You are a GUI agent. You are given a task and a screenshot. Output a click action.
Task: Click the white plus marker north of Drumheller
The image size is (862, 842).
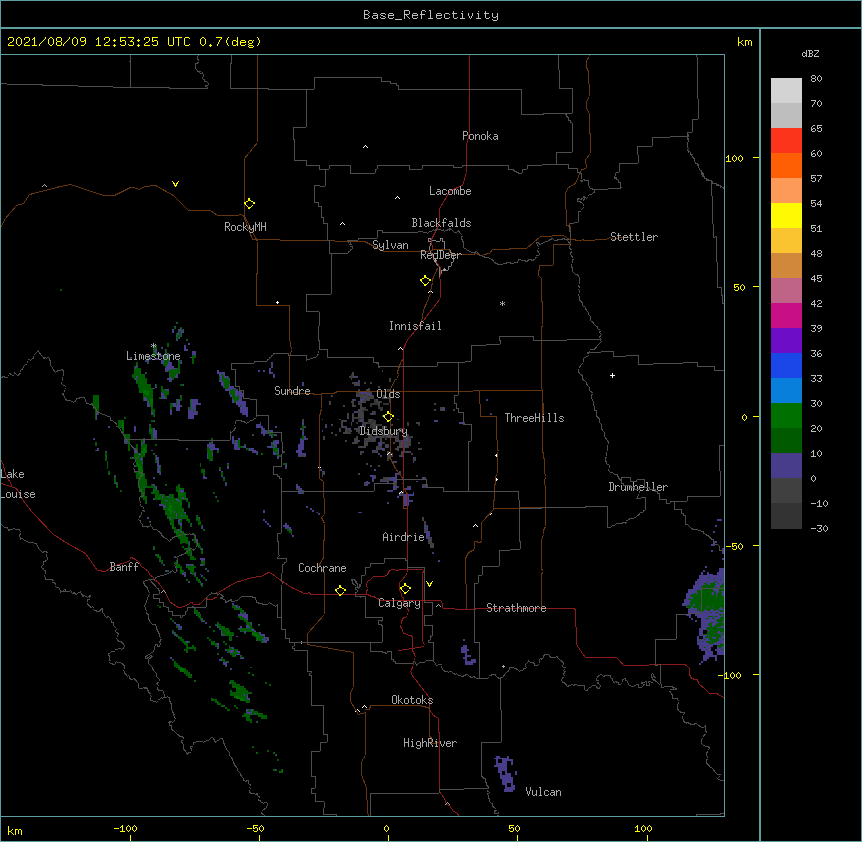click(612, 375)
